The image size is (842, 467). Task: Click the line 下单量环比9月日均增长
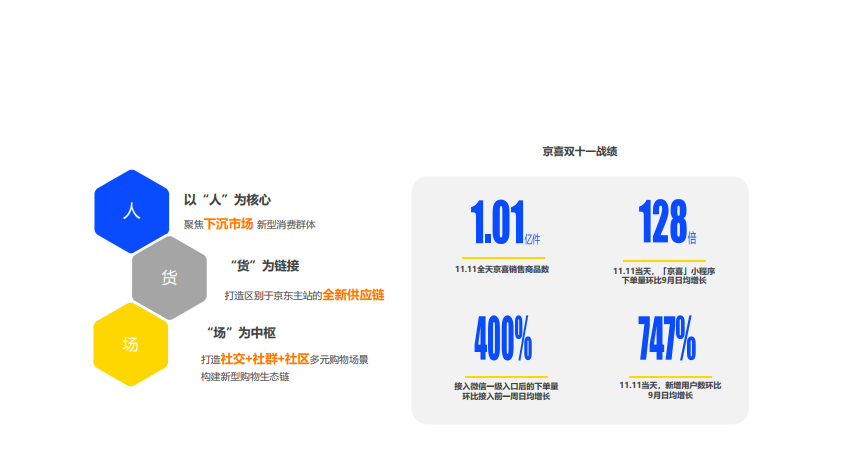(x=664, y=280)
